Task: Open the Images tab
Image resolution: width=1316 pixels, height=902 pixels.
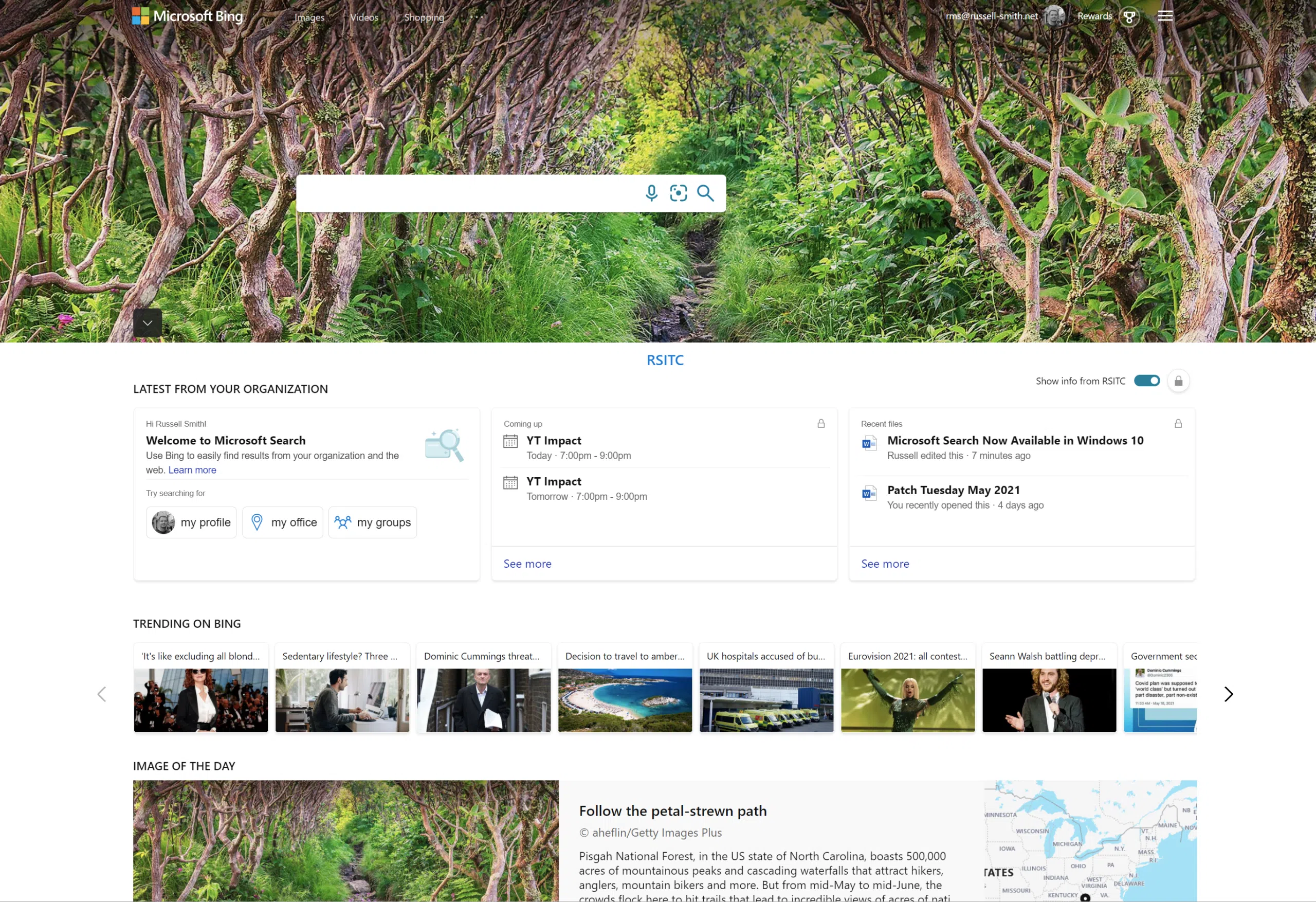Action: 309,17
